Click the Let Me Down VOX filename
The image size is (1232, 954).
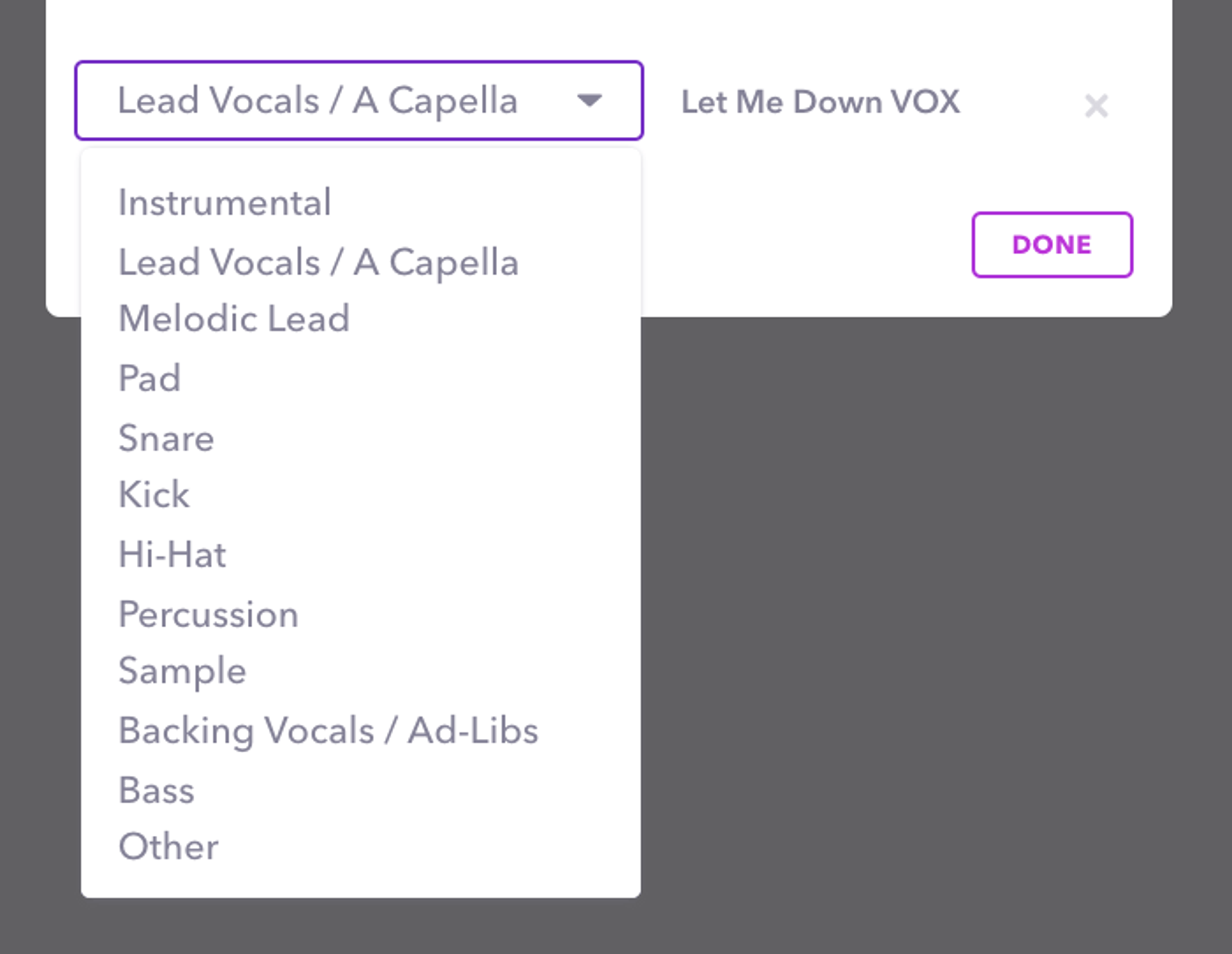pyautogui.click(x=820, y=102)
